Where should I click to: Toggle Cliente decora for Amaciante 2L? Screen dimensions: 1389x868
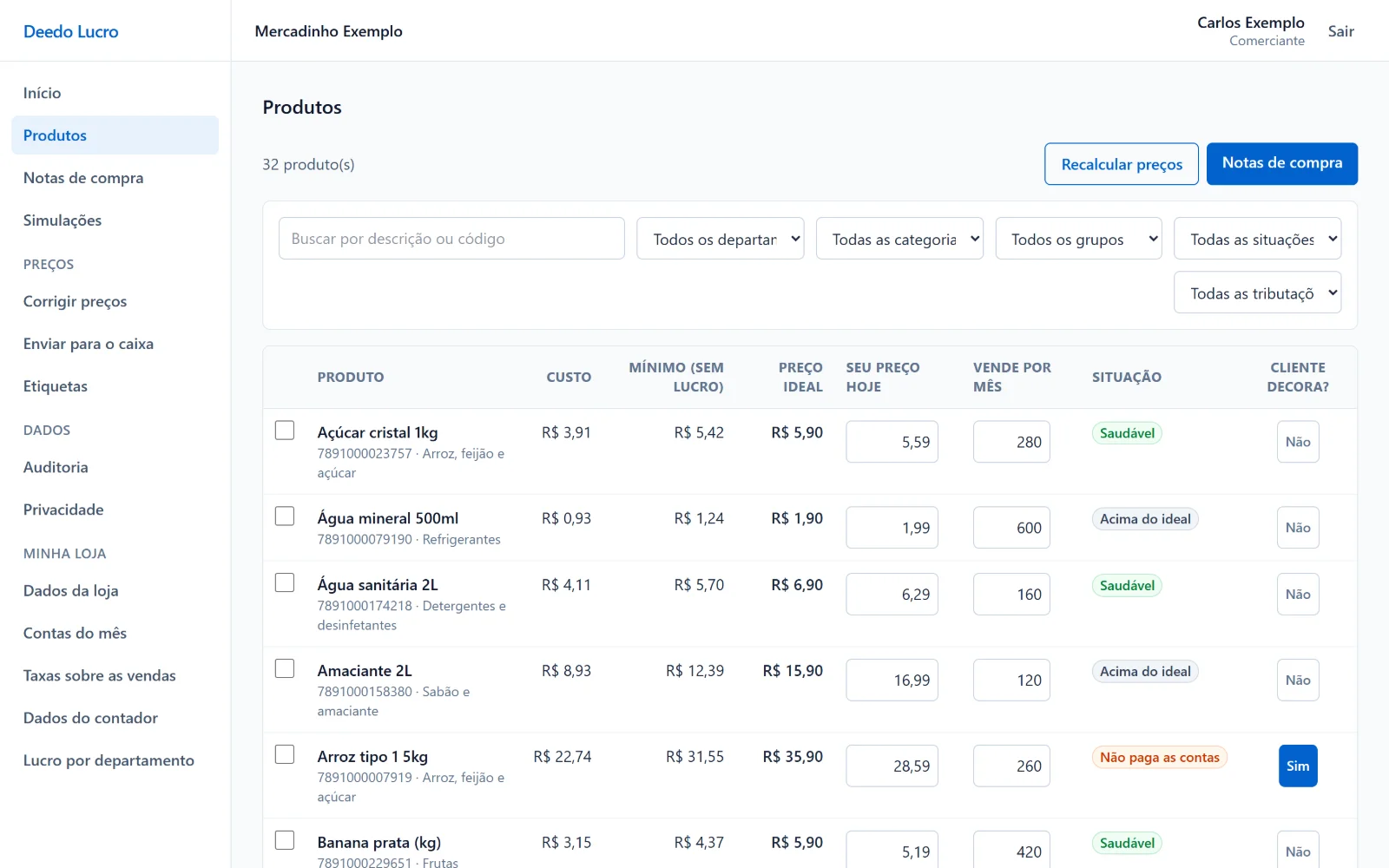[x=1298, y=681]
